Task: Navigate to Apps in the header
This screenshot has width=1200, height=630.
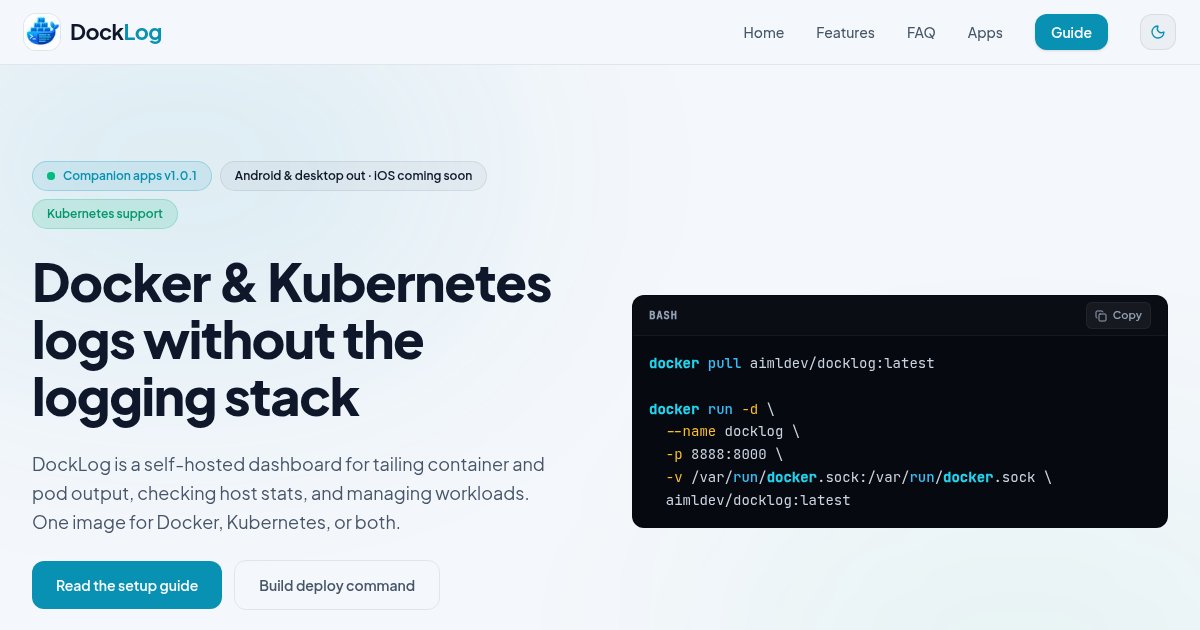Action: point(985,32)
